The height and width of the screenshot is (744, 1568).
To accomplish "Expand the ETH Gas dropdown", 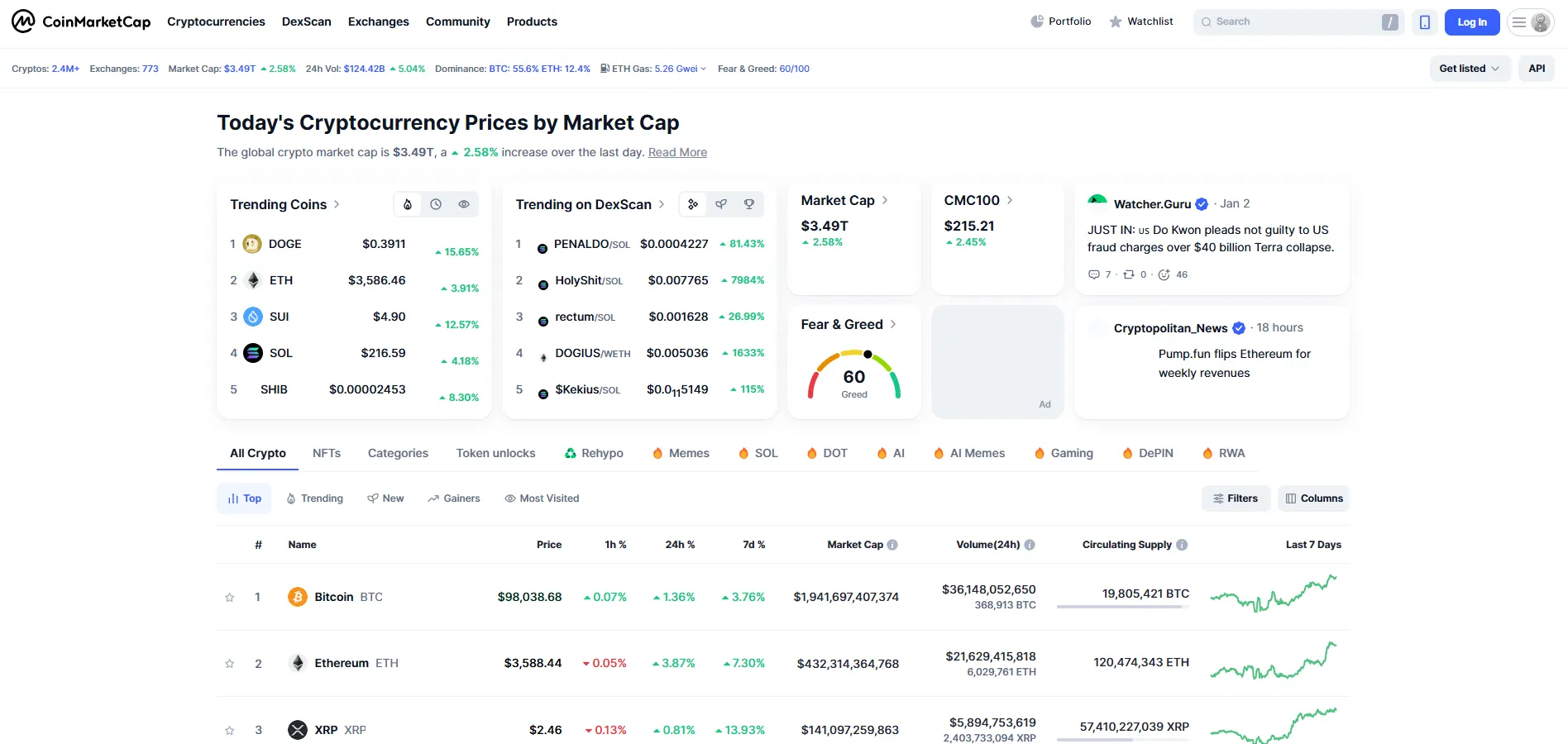I will coord(653,69).
